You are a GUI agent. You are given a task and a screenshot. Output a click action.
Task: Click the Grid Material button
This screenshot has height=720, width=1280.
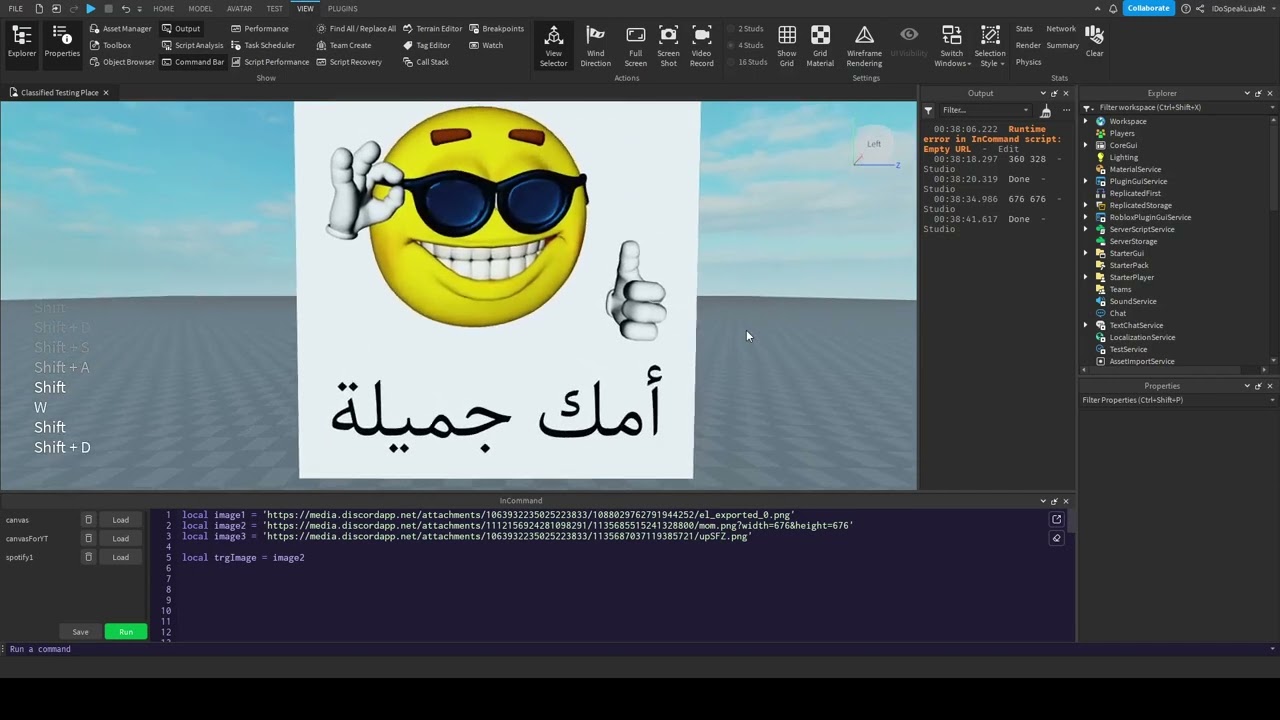820,46
